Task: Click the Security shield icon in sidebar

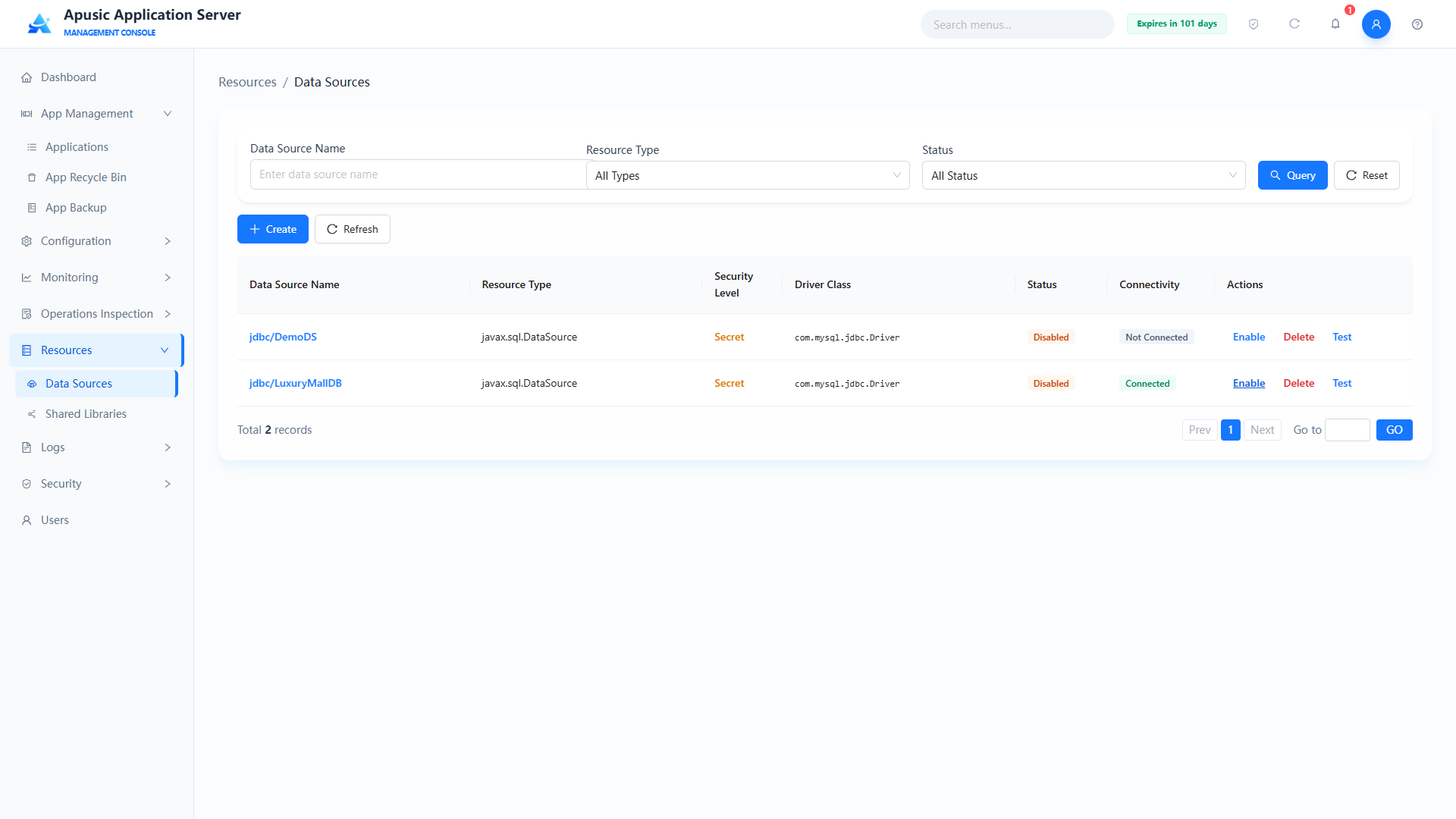Action: 27,484
